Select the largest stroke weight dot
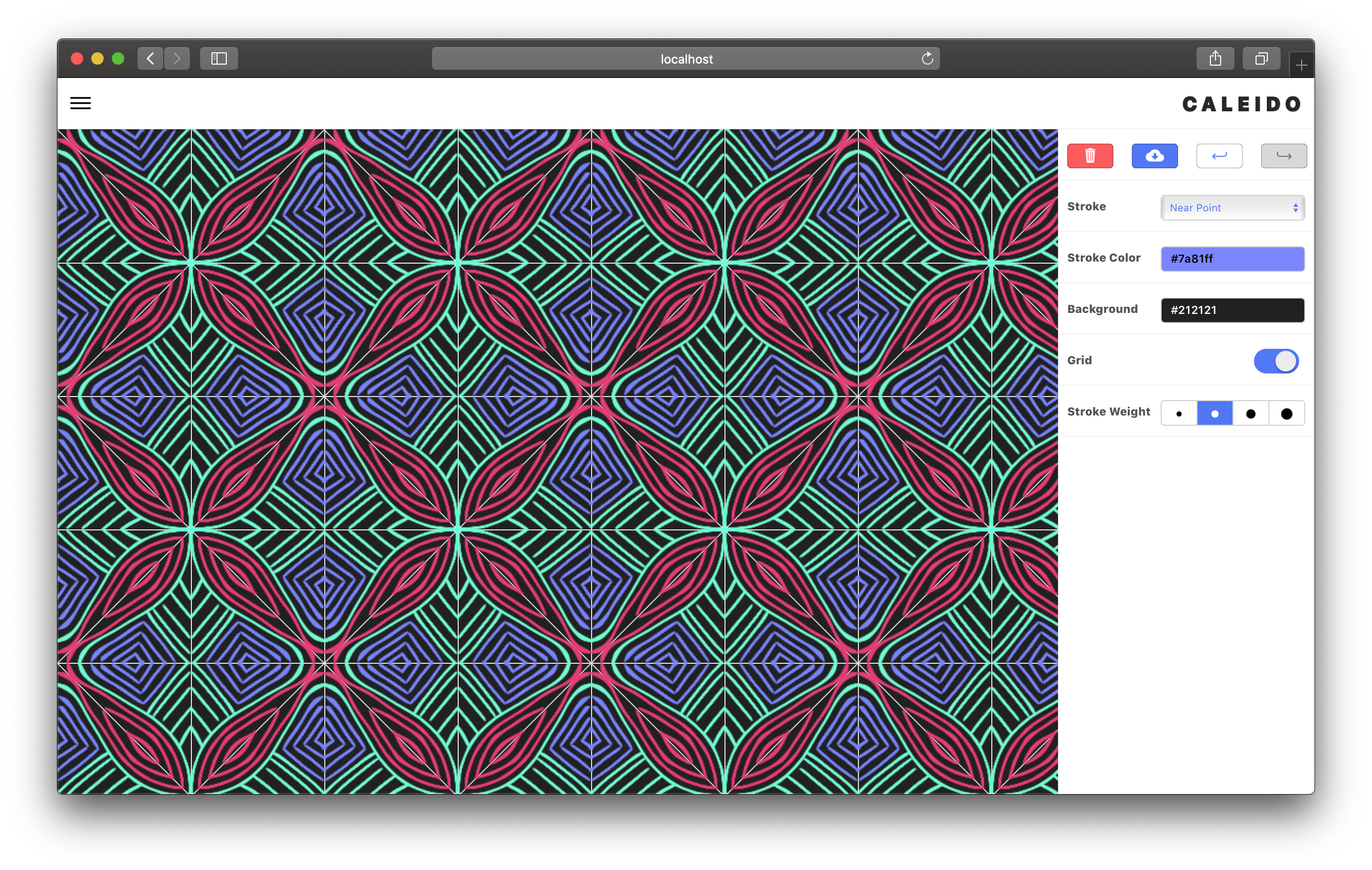 1286,413
